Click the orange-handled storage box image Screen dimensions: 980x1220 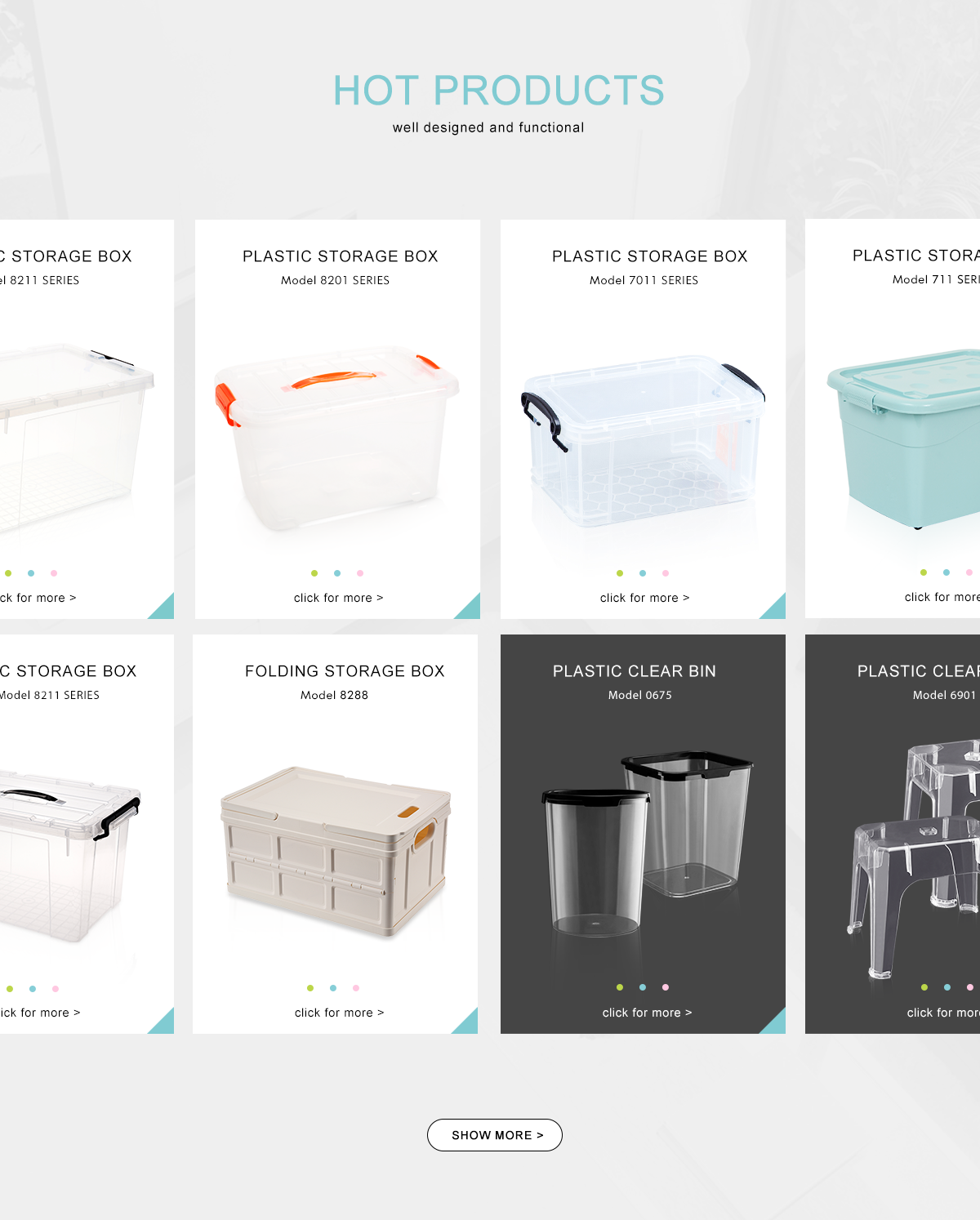336,439
